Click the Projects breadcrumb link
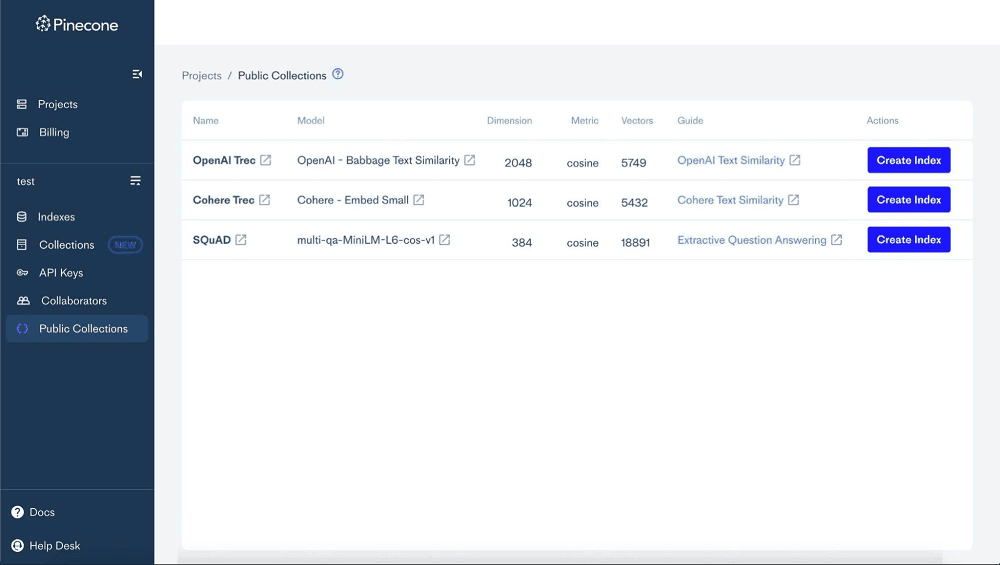 click(x=202, y=75)
